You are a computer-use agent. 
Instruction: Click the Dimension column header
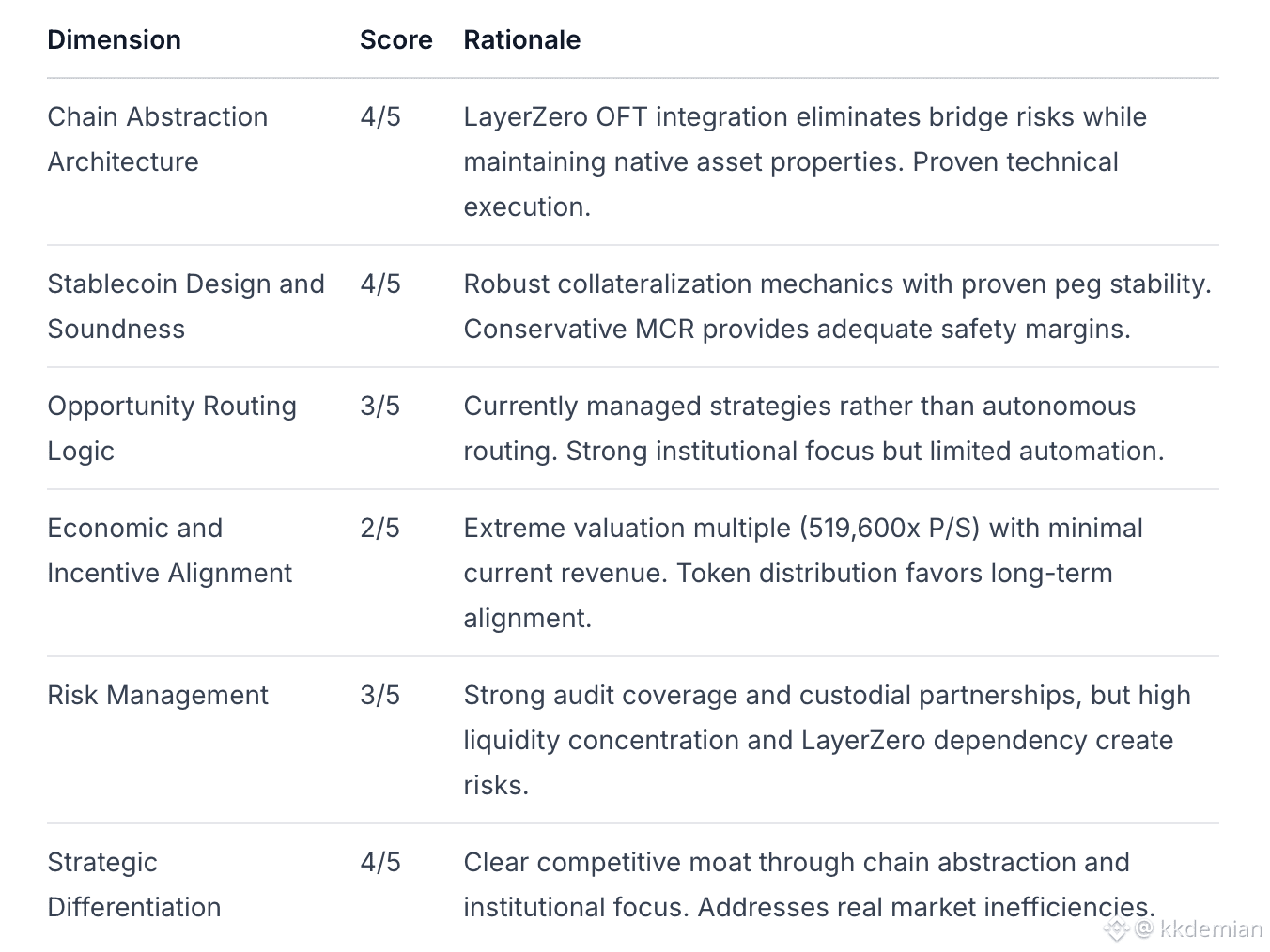point(114,39)
